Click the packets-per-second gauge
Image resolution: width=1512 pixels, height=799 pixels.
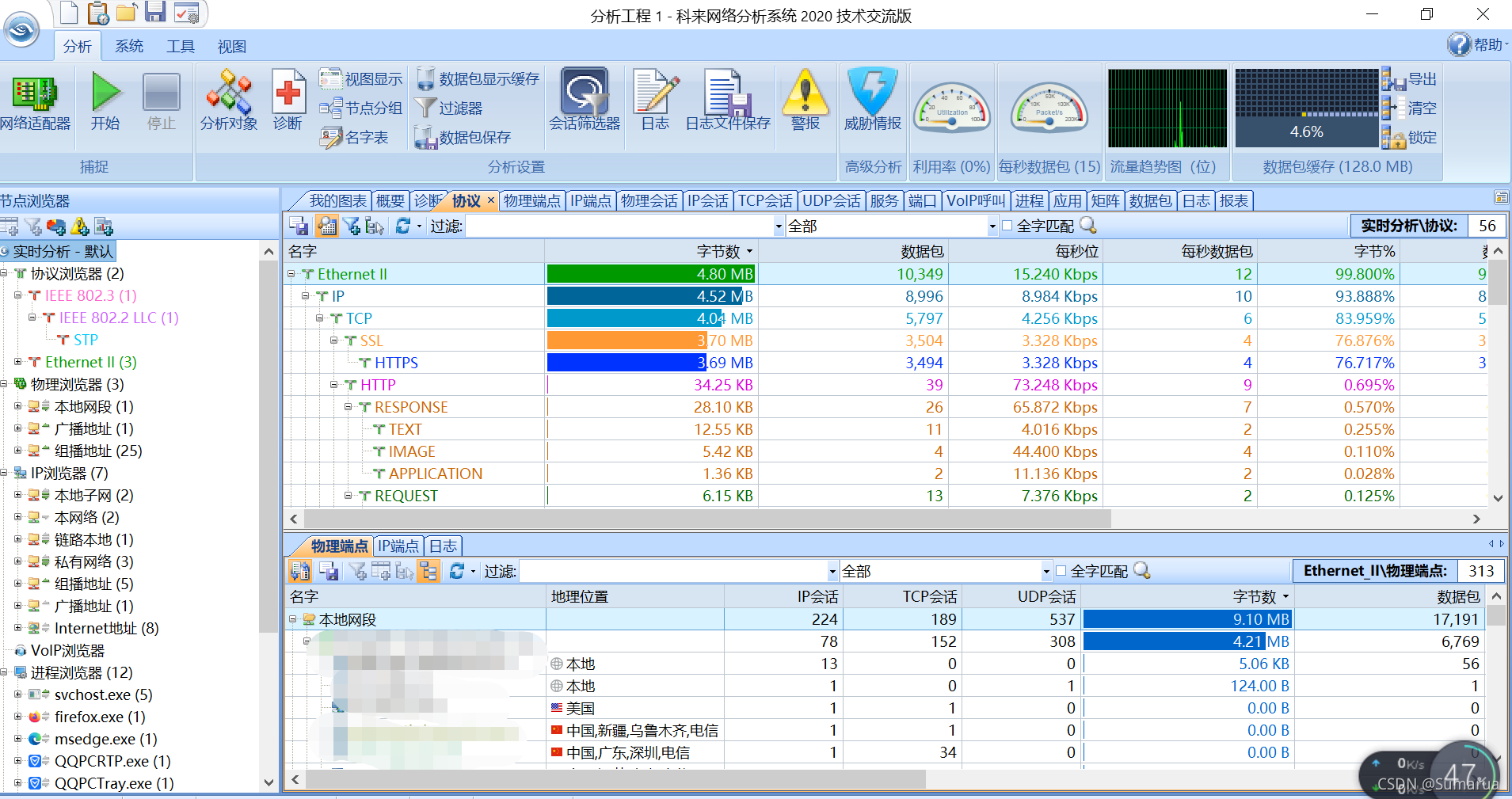(x=1049, y=108)
